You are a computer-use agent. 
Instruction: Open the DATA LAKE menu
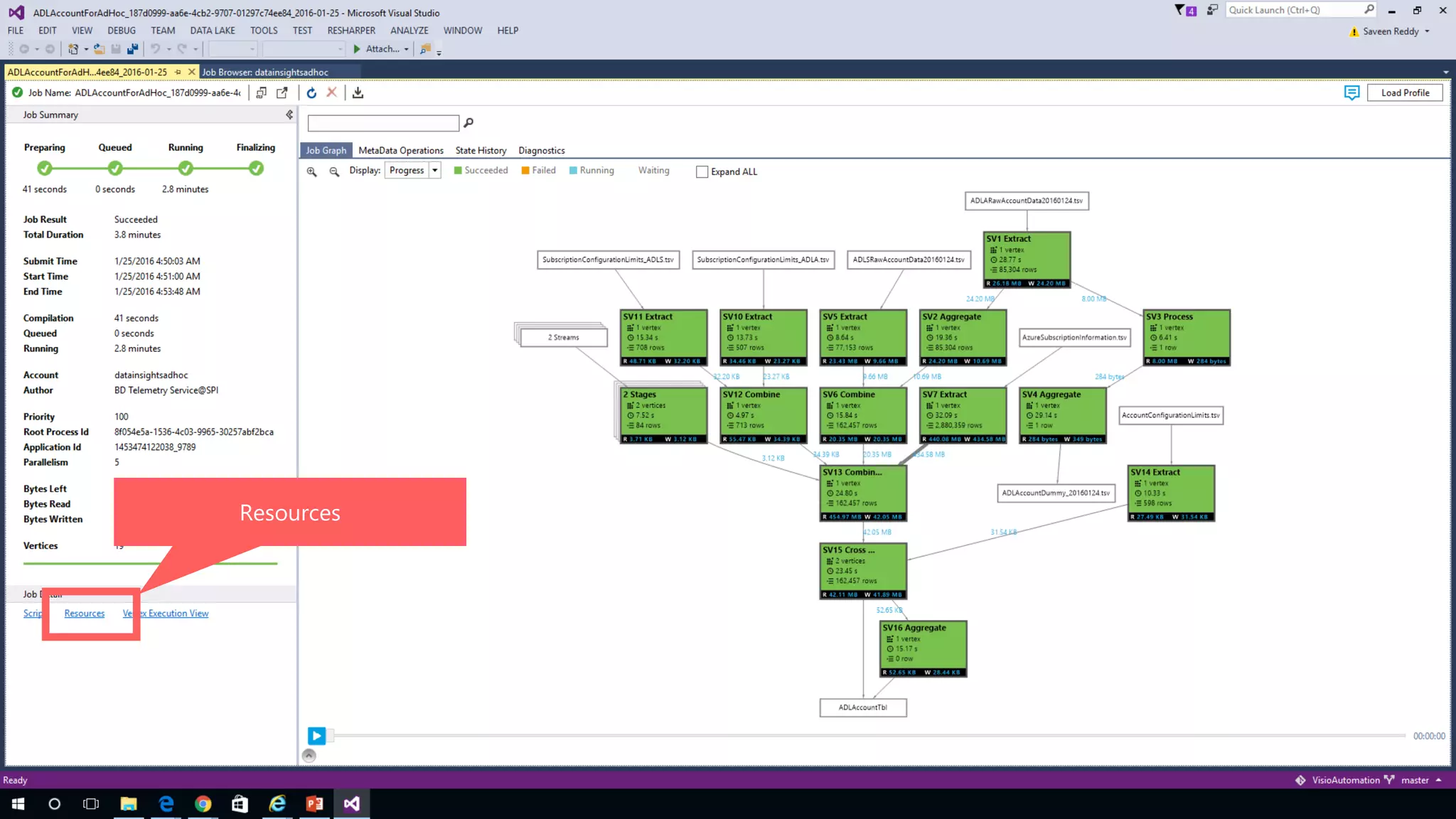[213, 31]
